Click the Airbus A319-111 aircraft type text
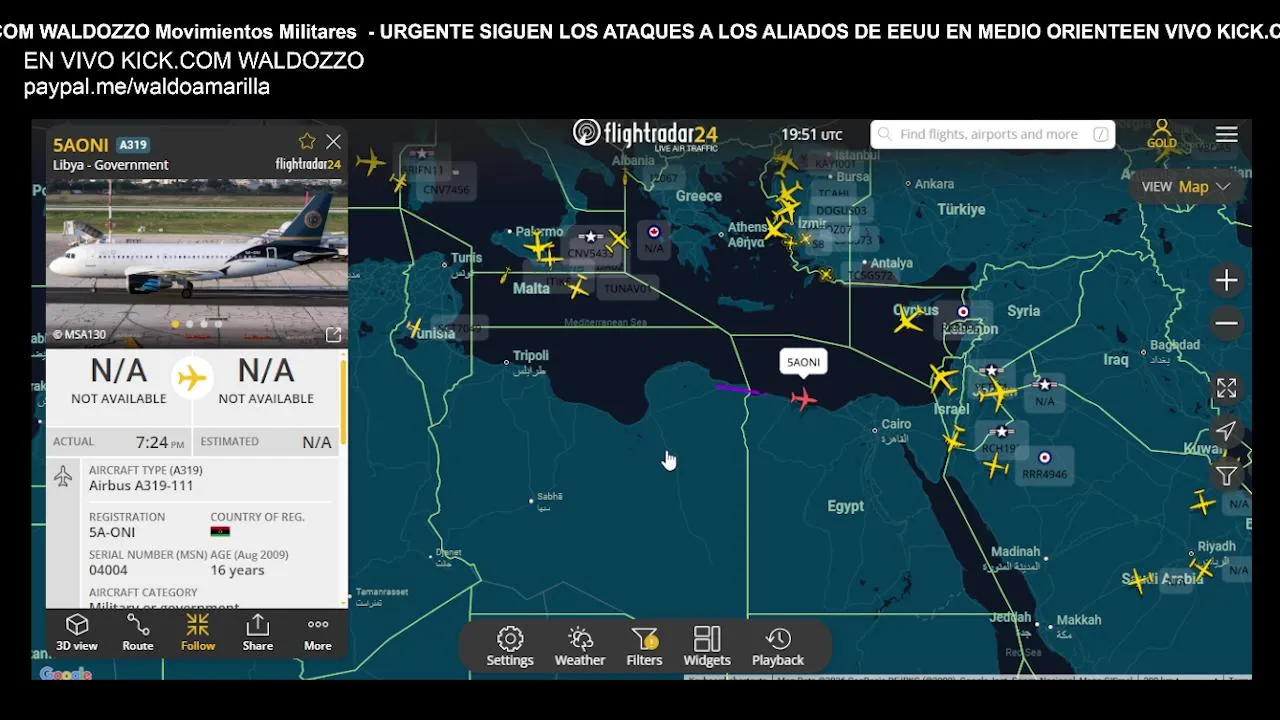The height and width of the screenshot is (720, 1280). [x=141, y=486]
